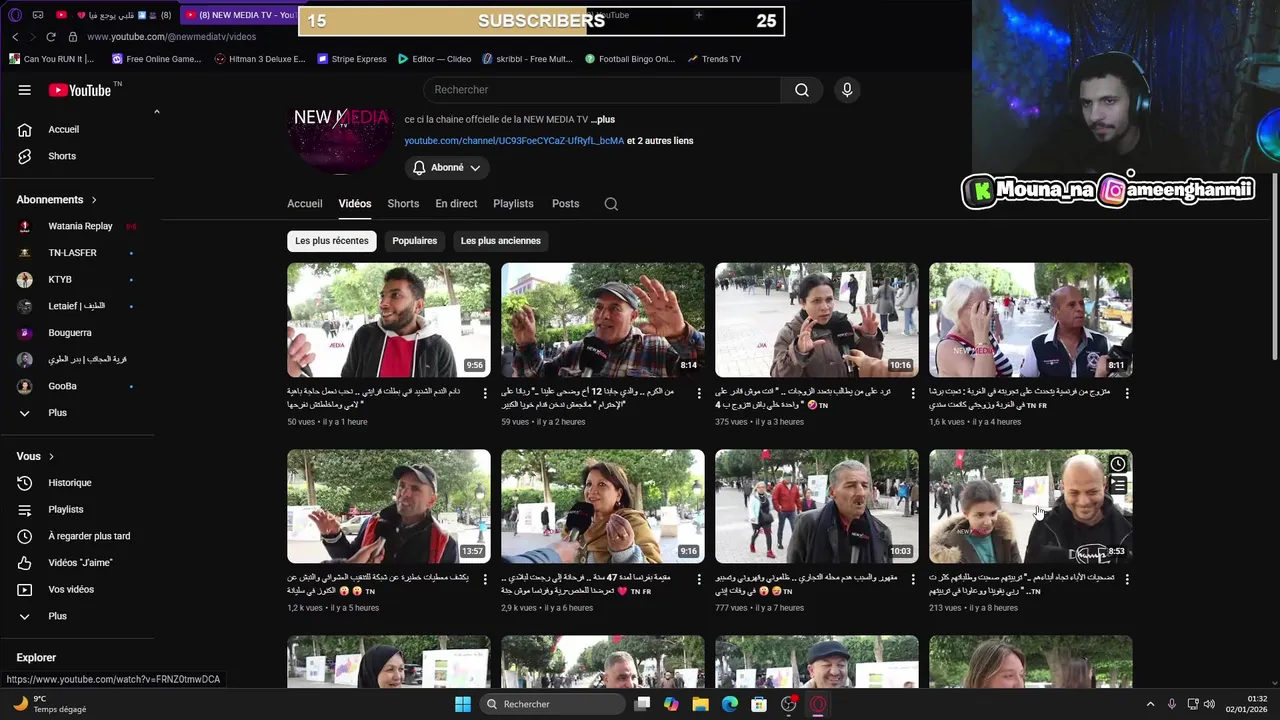Open the channel URL link
The height and width of the screenshot is (720, 1280).
click(514, 141)
